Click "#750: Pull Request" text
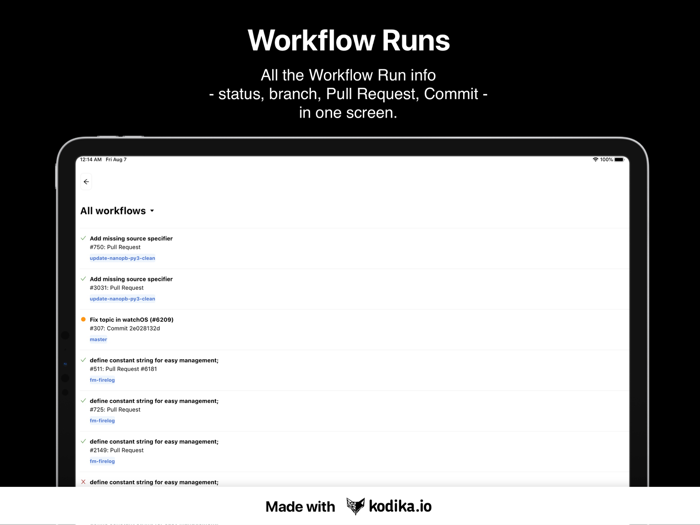 coord(115,247)
